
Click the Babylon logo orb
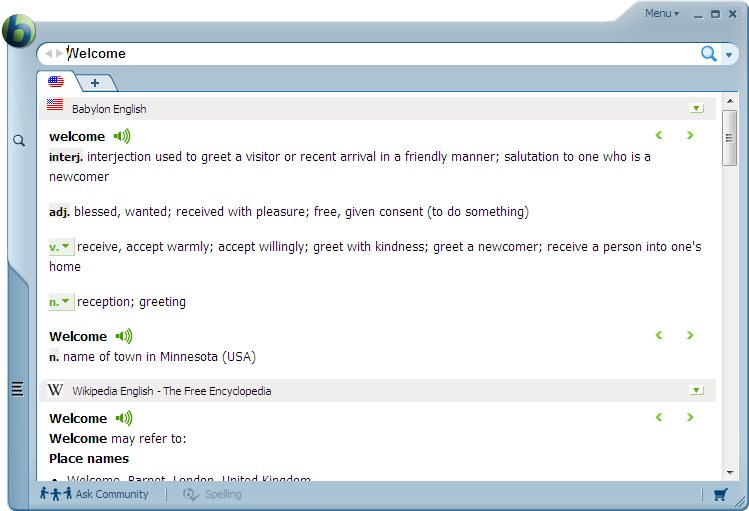[x=19, y=31]
